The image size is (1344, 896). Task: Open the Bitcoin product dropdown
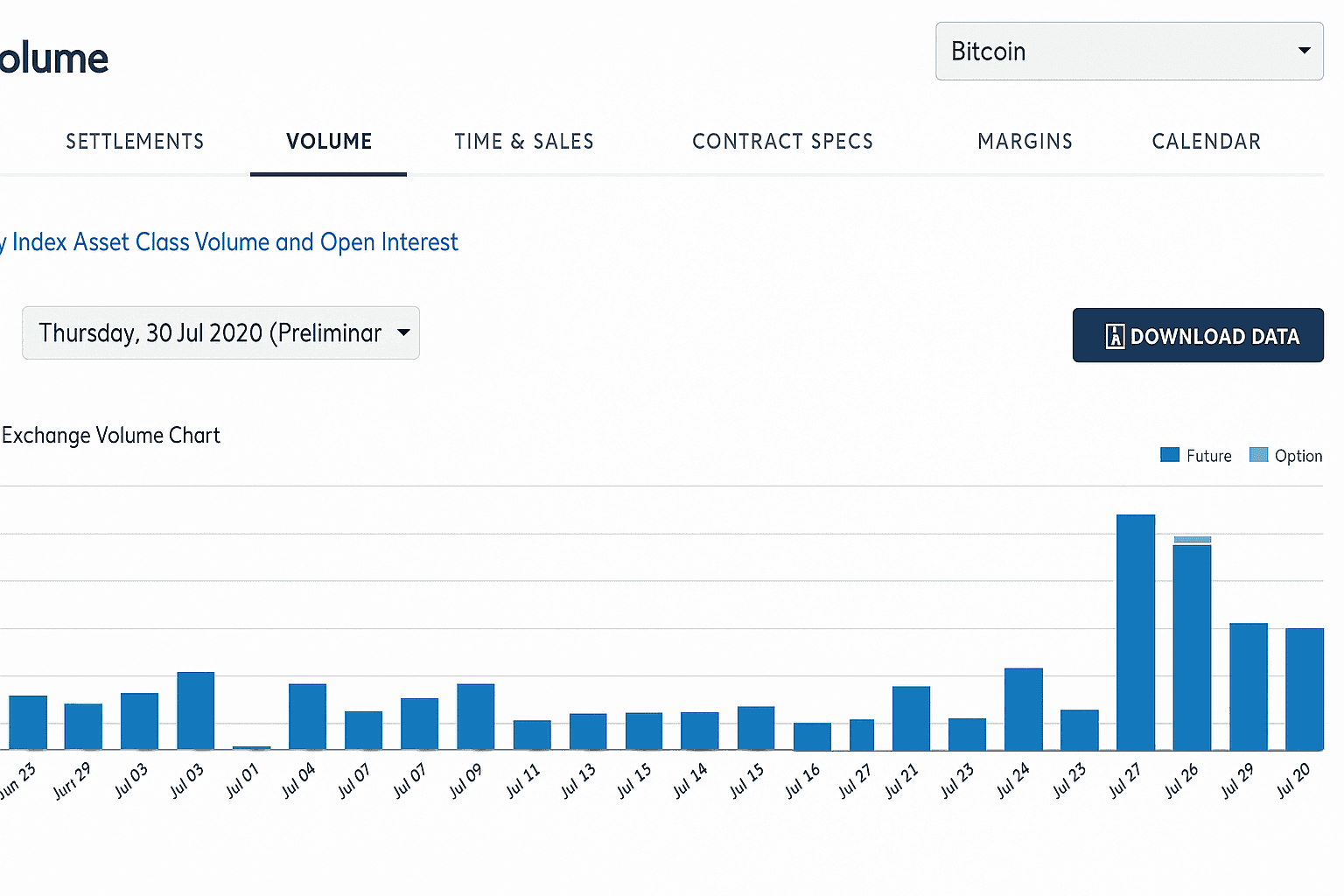tap(1129, 52)
